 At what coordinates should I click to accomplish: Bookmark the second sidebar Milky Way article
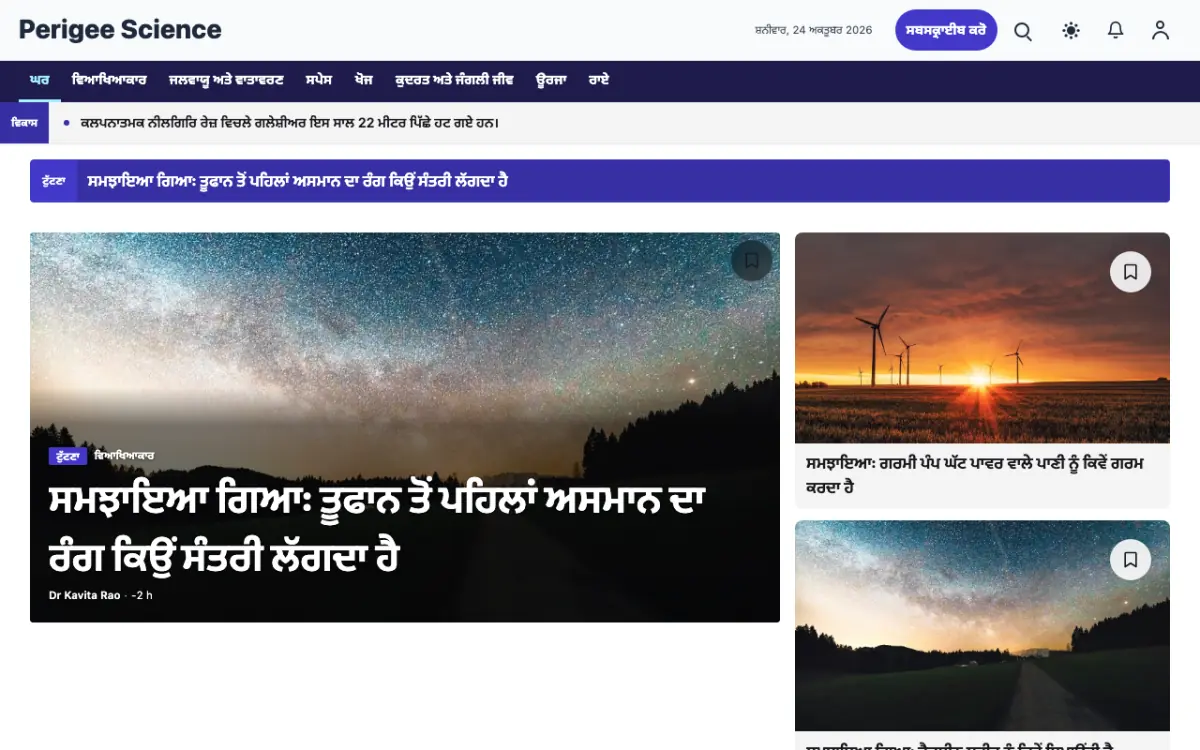pos(1130,560)
